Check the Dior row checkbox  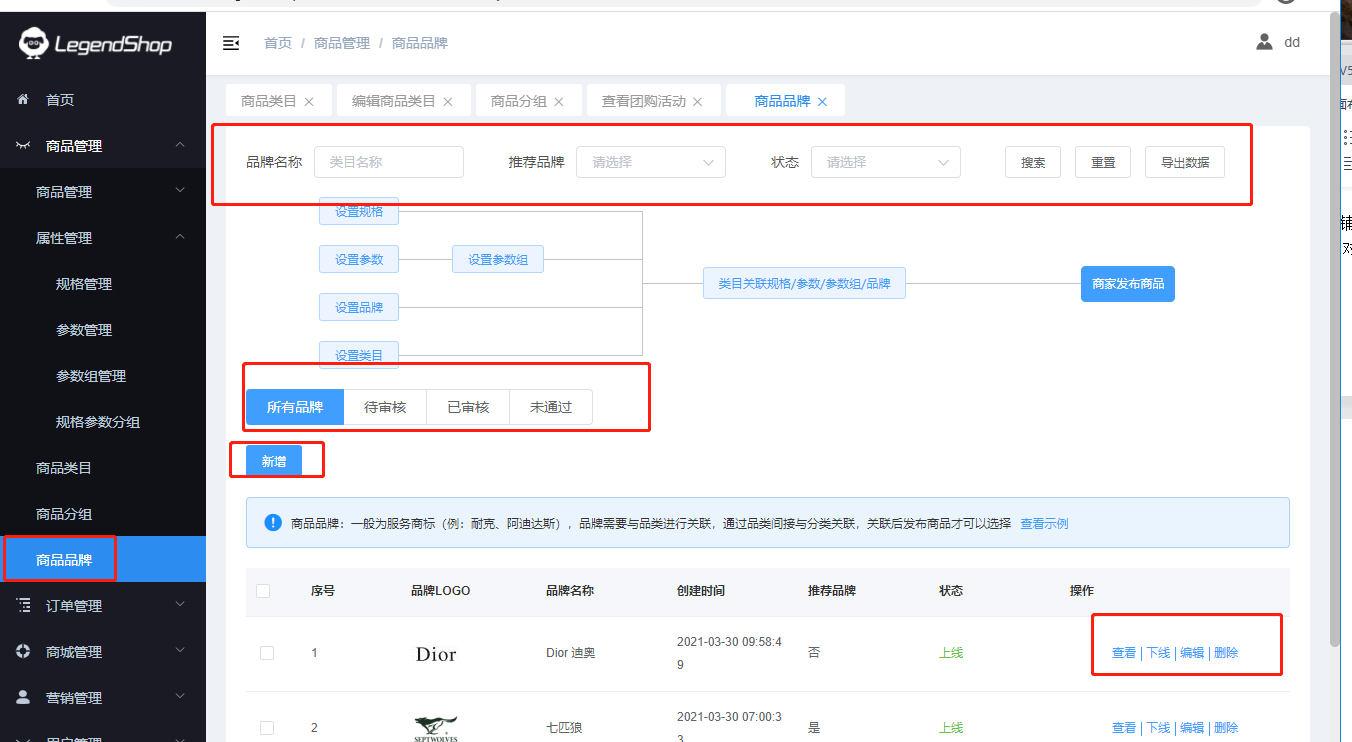267,653
